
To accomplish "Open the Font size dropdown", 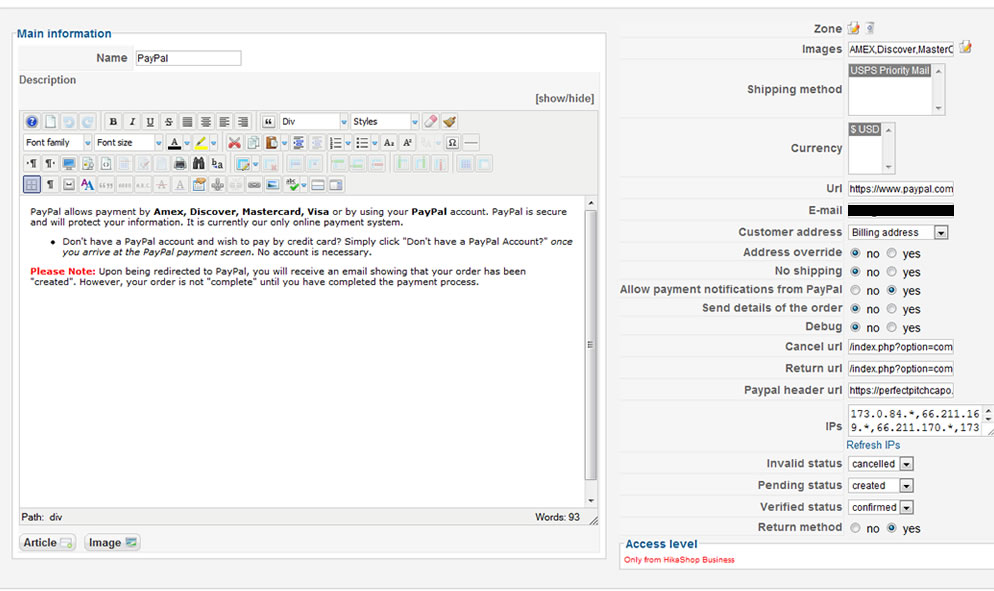I will (129, 143).
